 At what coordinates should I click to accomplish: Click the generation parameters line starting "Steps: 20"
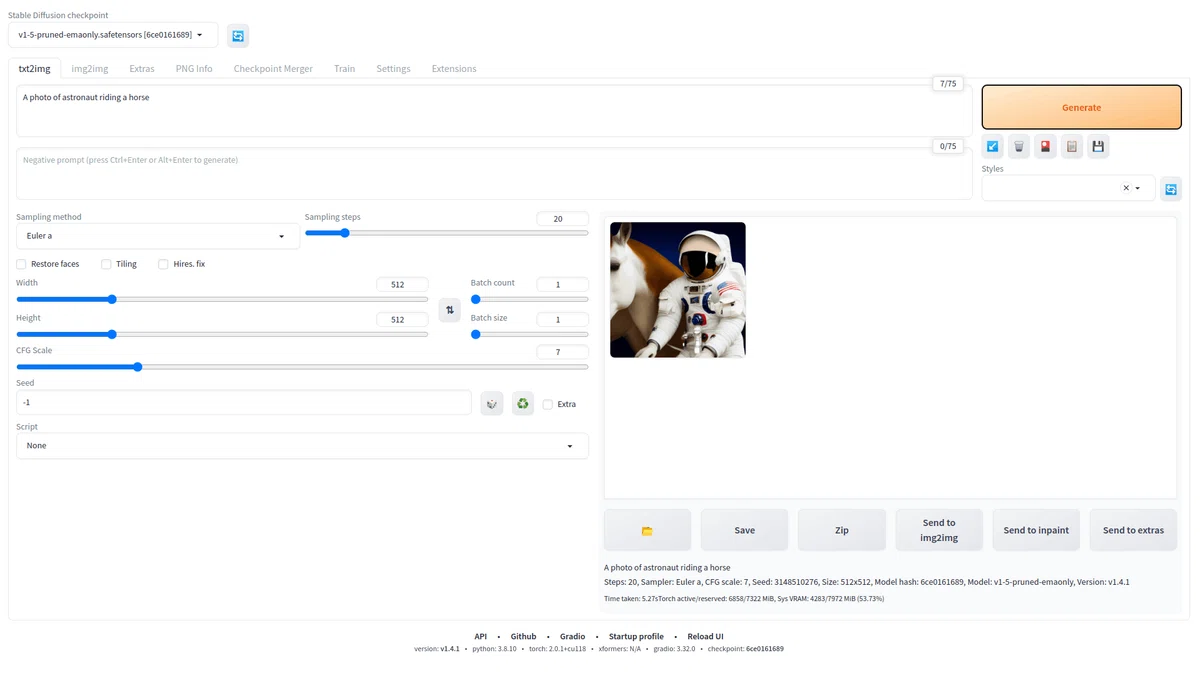[867, 581]
